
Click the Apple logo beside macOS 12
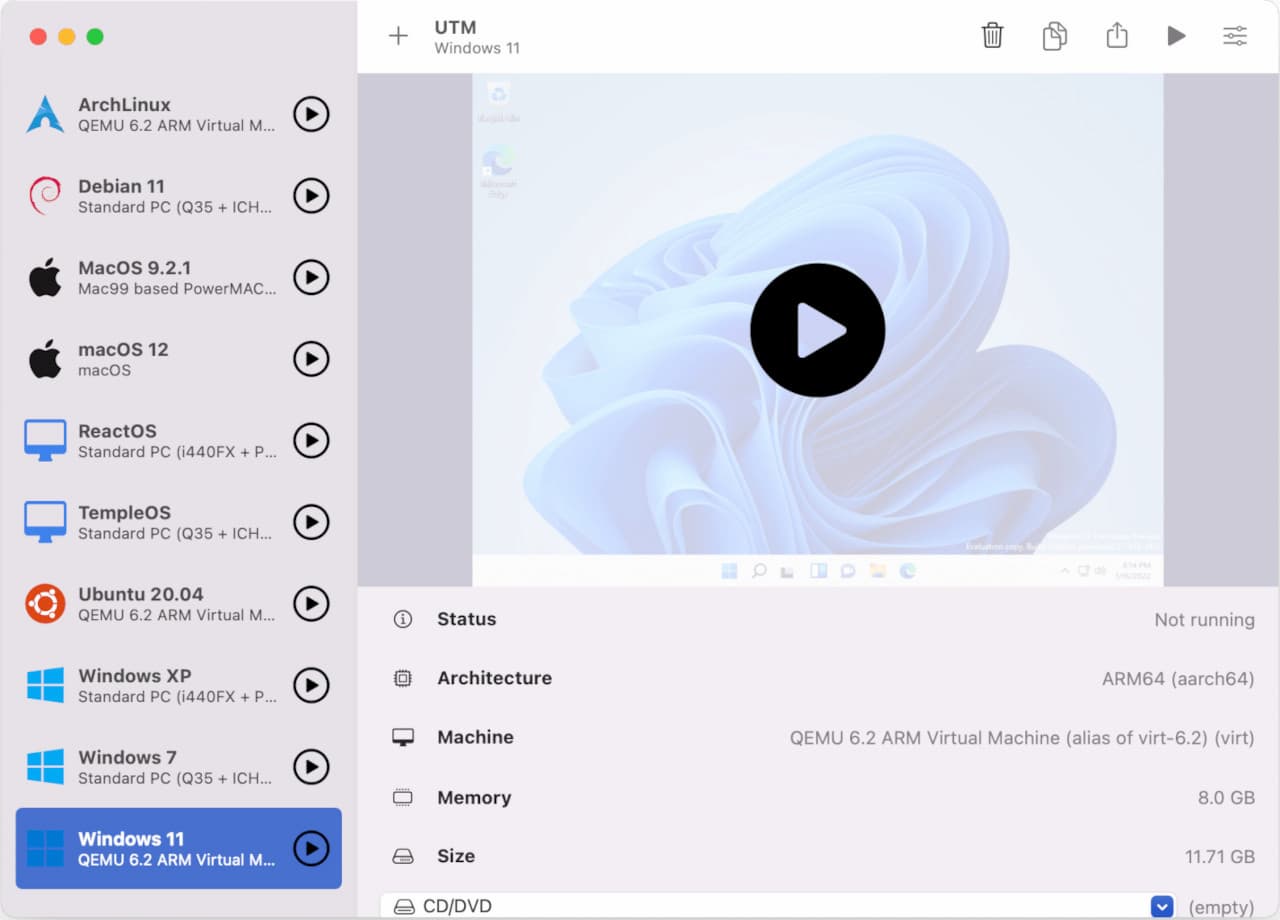[45, 358]
